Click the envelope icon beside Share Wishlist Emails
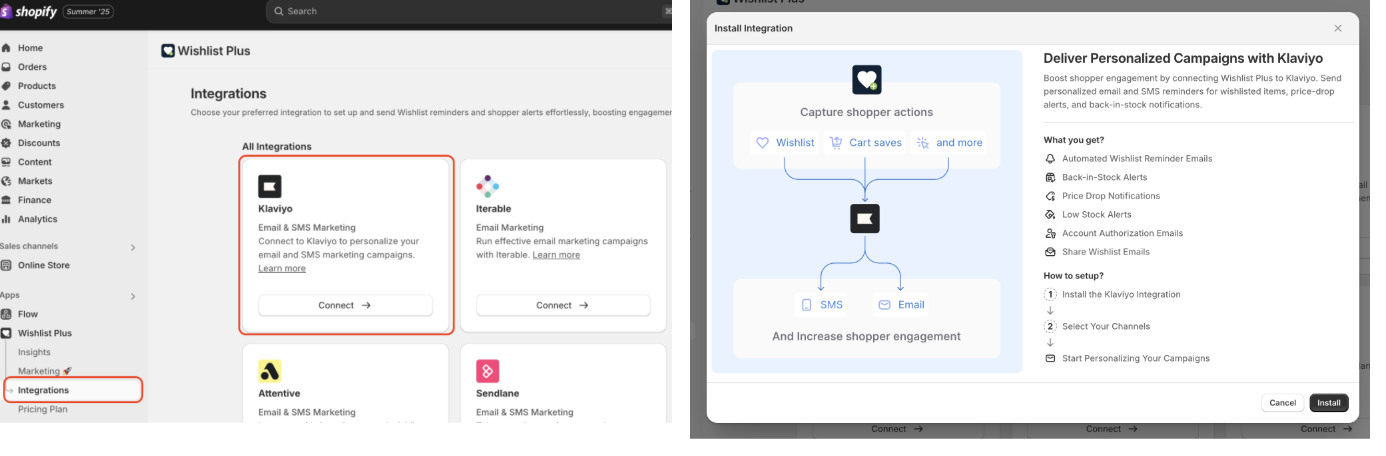The image size is (1386, 456). 1050,252
